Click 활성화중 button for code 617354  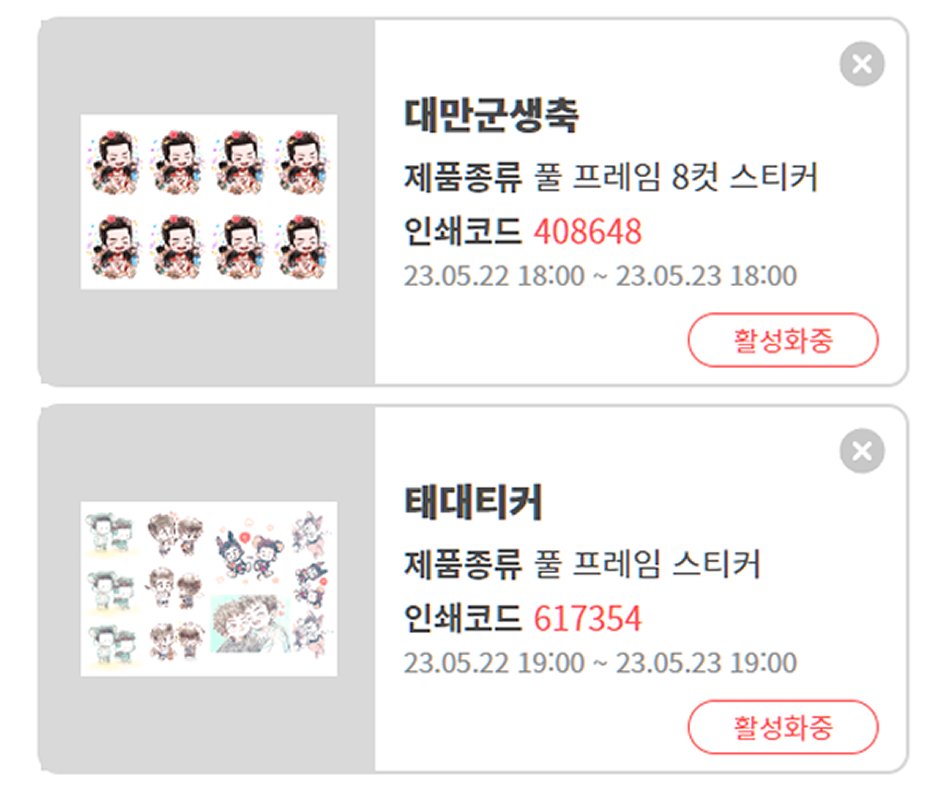(x=783, y=727)
